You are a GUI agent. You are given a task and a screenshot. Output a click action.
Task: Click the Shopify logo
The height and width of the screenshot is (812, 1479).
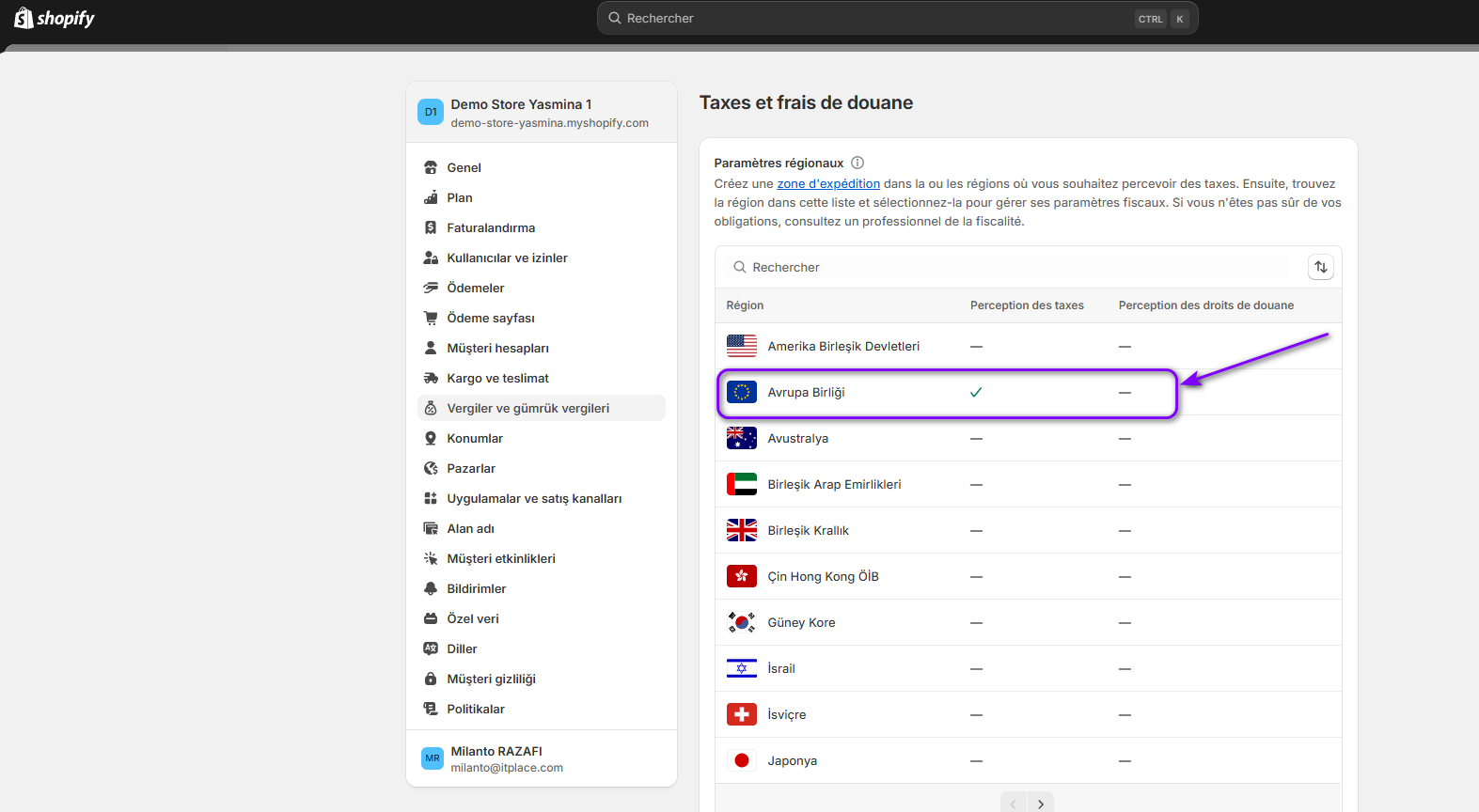click(54, 18)
